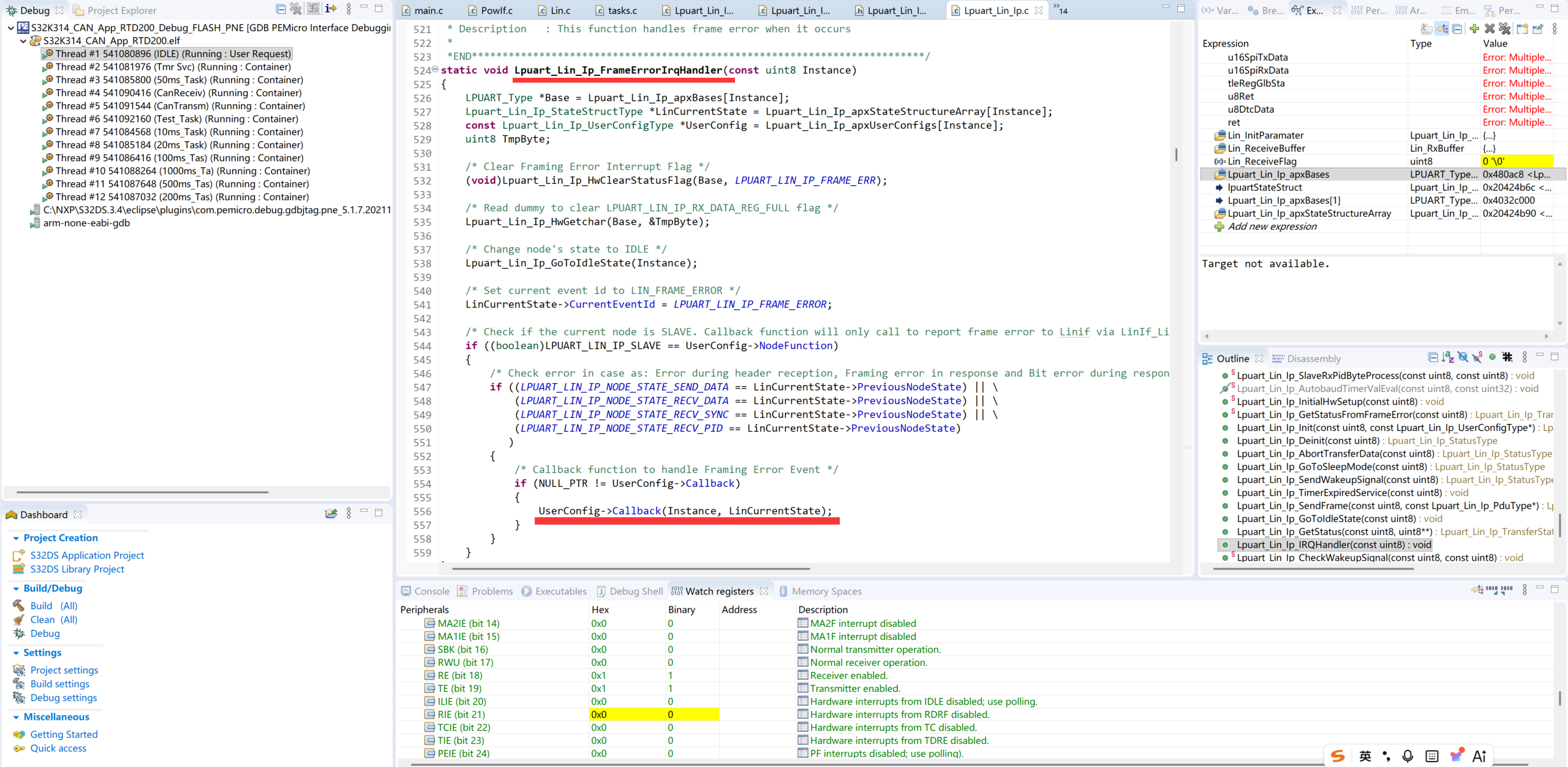Show hidden editor tabs overflow list
Image resolution: width=1568 pixels, height=767 pixels.
coord(1060,10)
